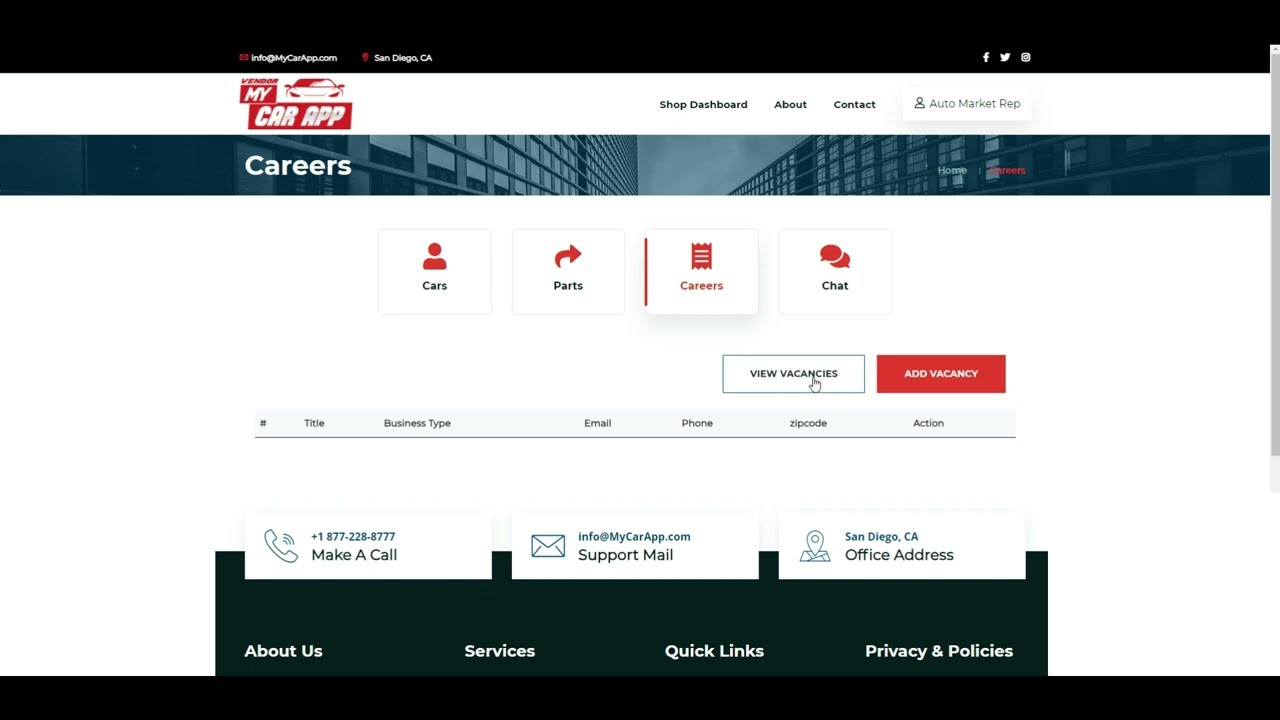Click San Diego, CA text in top bar
This screenshot has width=1280, height=720.
pos(403,58)
